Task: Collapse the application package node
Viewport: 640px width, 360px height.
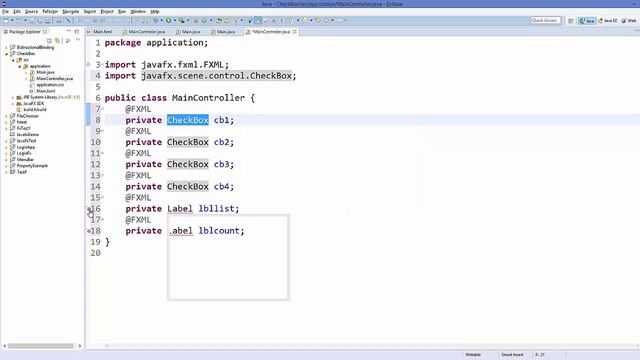Action: [19, 66]
